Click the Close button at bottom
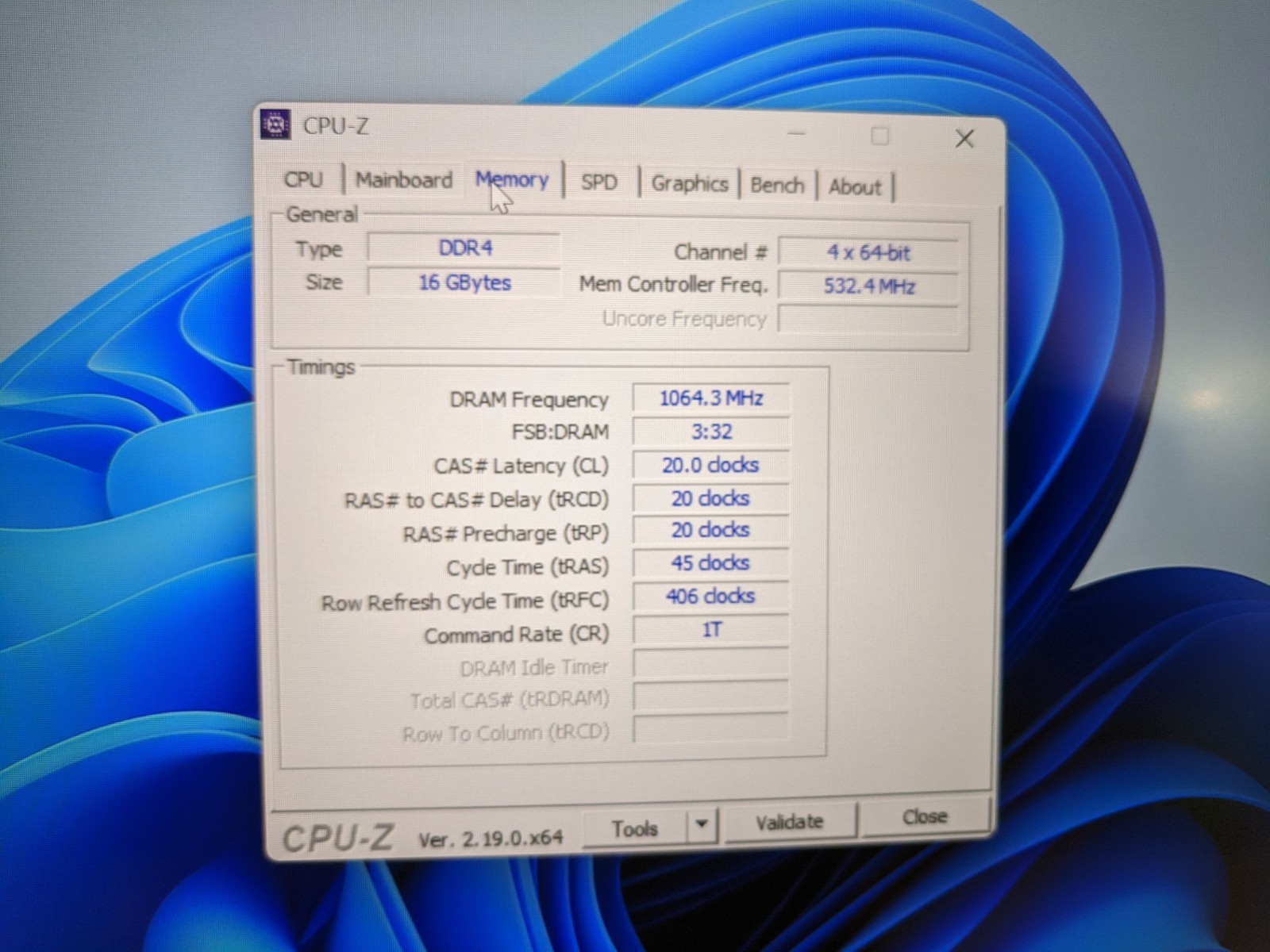This screenshot has width=1270, height=952. click(925, 816)
